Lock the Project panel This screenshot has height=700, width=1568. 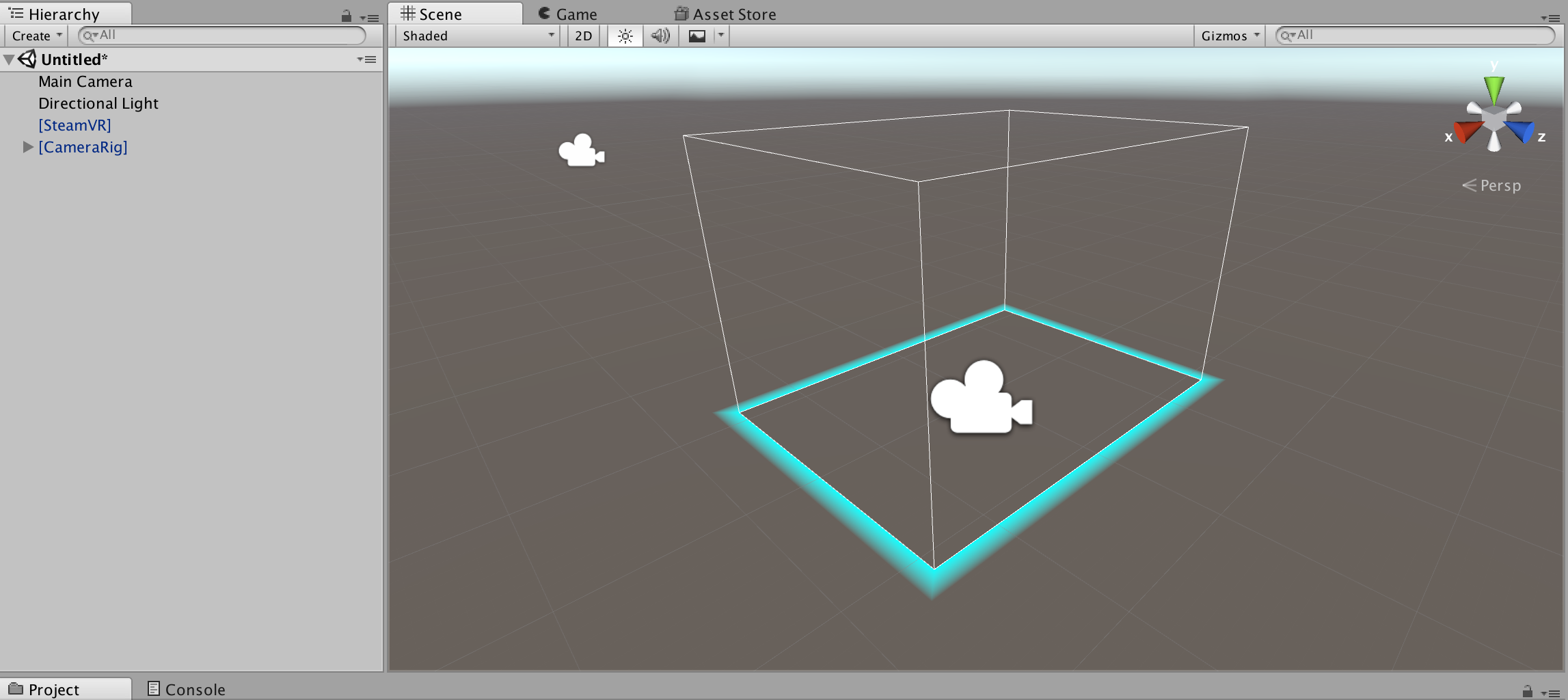pos(1527,691)
